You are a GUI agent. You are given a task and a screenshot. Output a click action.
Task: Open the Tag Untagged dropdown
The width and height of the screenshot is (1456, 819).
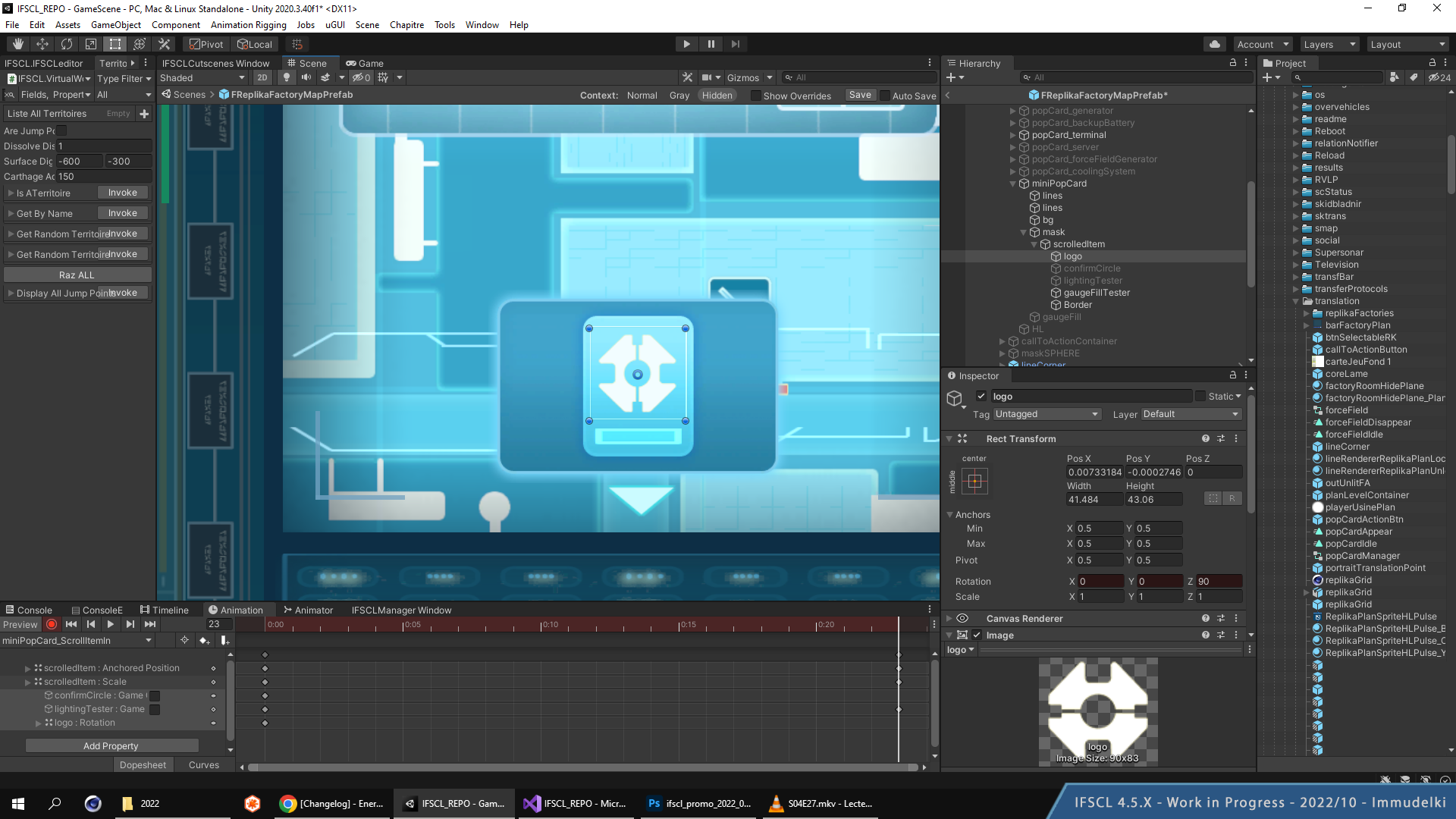[1046, 414]
